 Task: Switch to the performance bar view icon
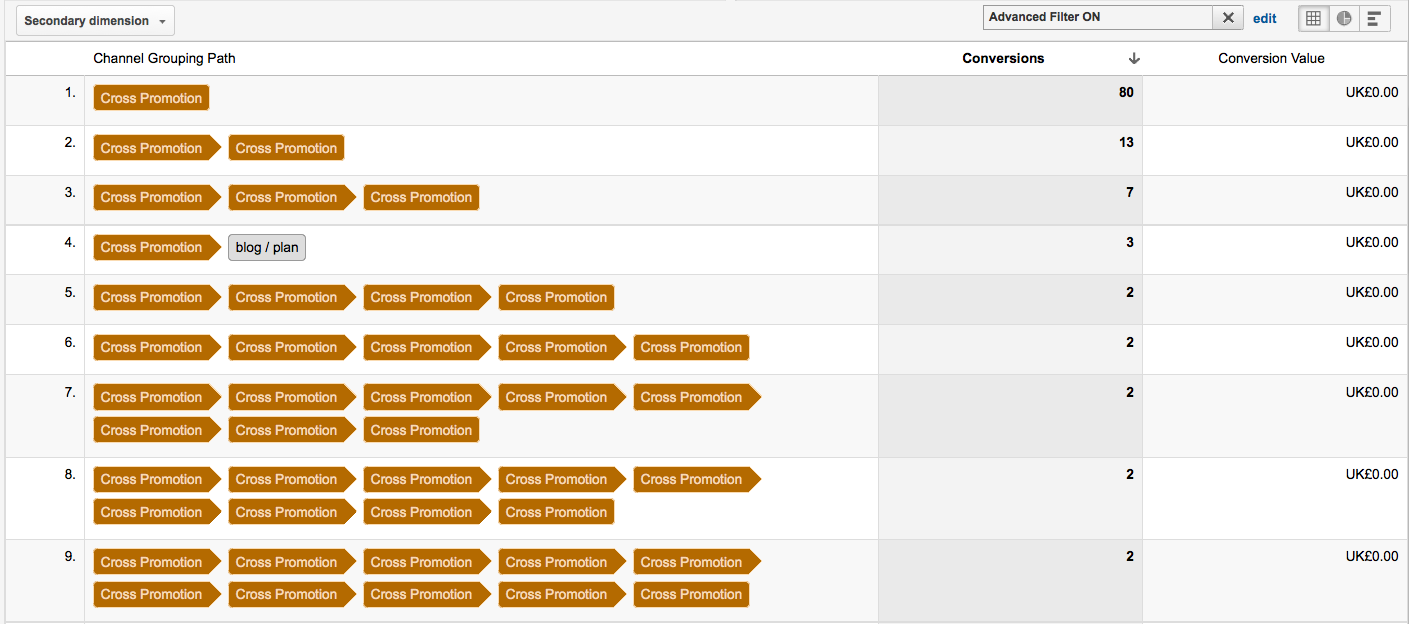pyautogui.click(x=1374, y=18)
